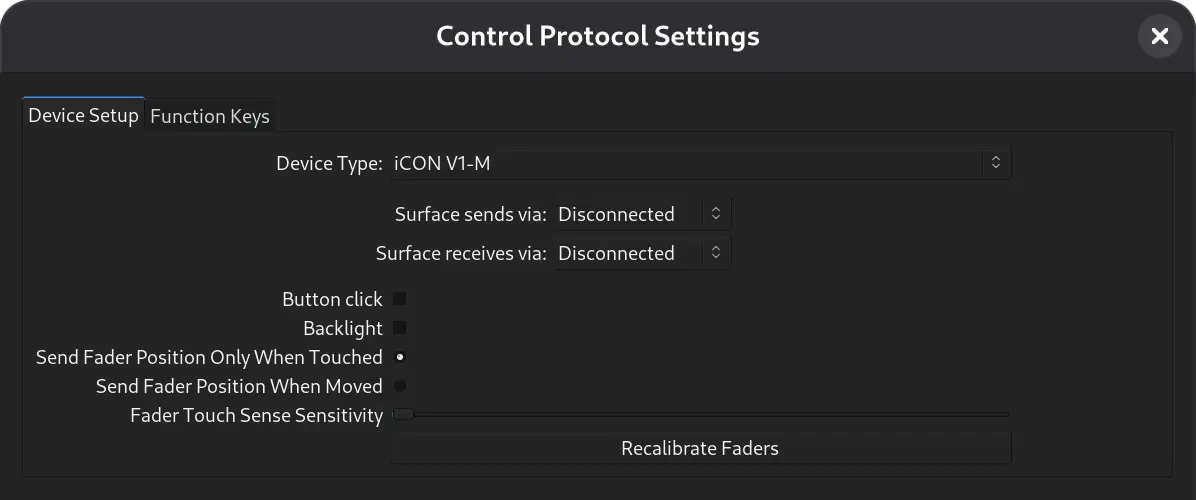
Task: Click the Device Type label text
Action: click(329, 163)
